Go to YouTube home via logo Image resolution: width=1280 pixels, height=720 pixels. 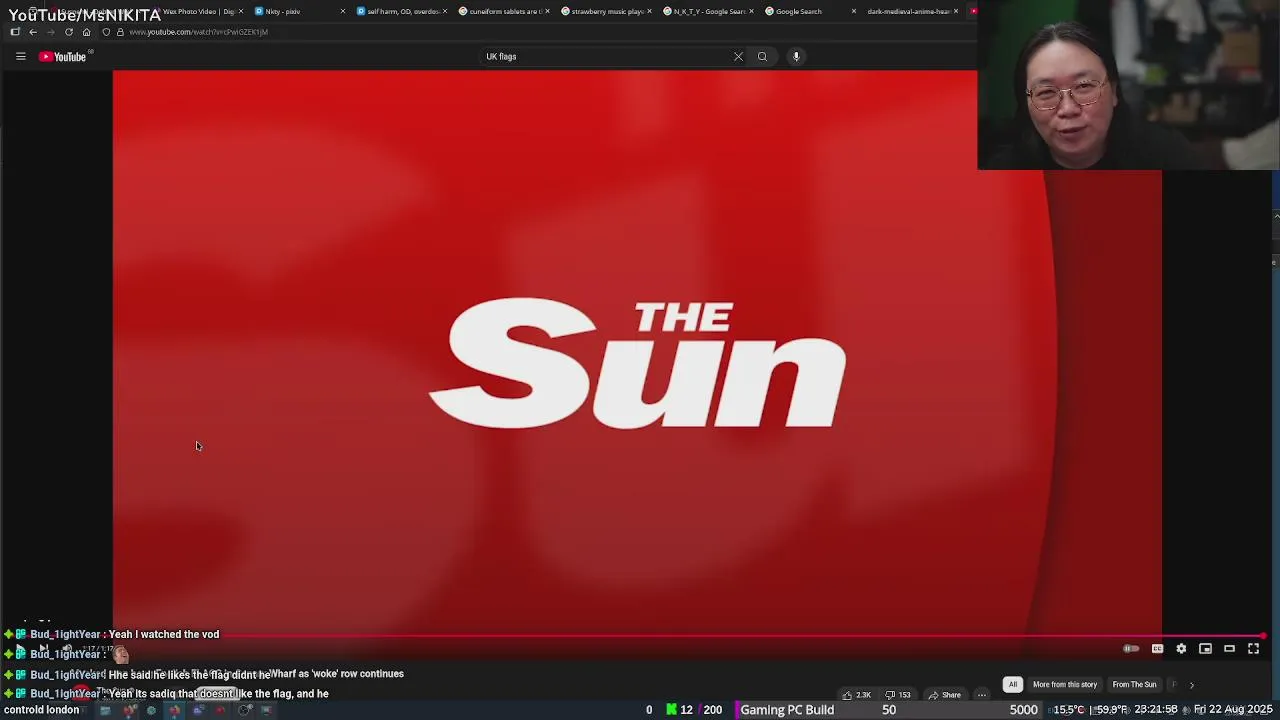pyautogui.click(x=65, y=57)
